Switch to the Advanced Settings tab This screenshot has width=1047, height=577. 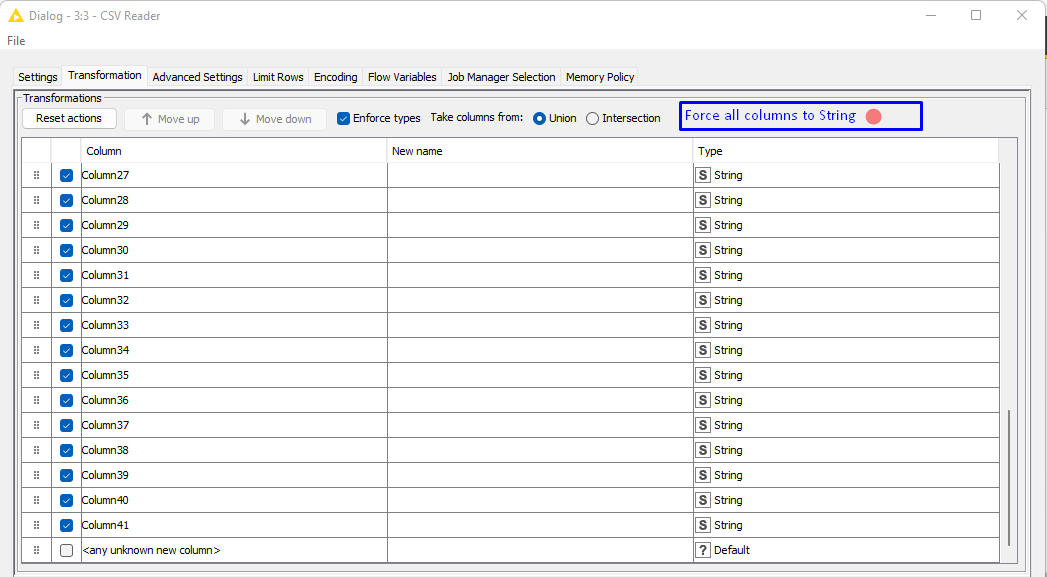click(197, 77)
